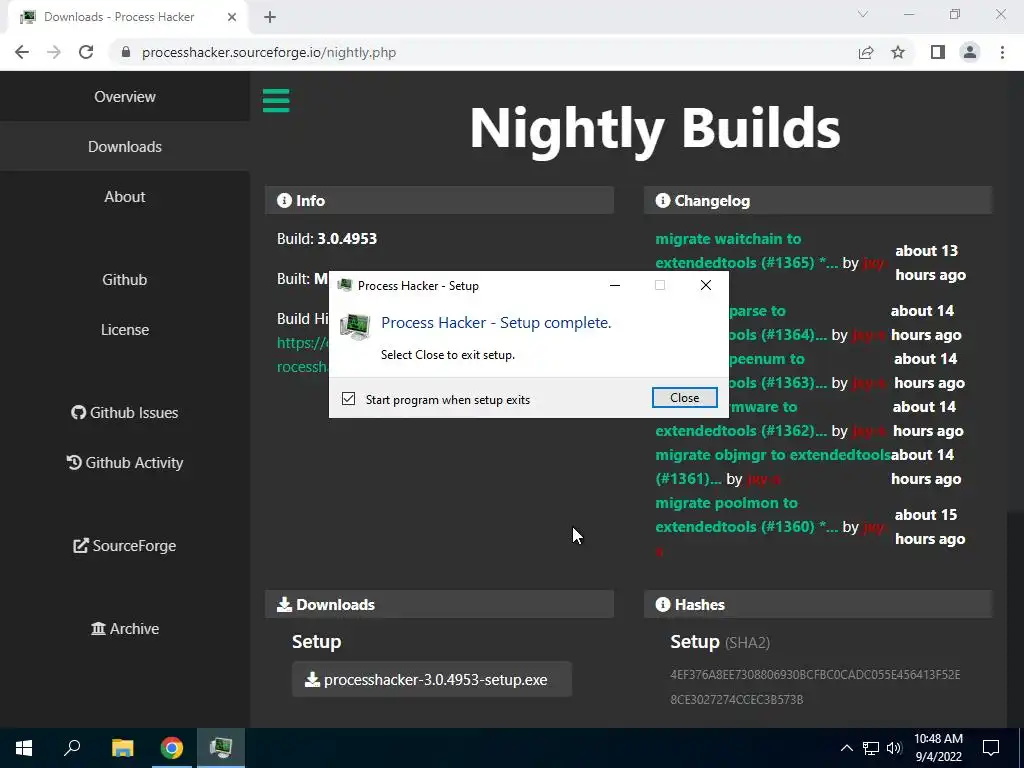
Task: Click build number 3.0.4953 text
Action: point(347,239)
